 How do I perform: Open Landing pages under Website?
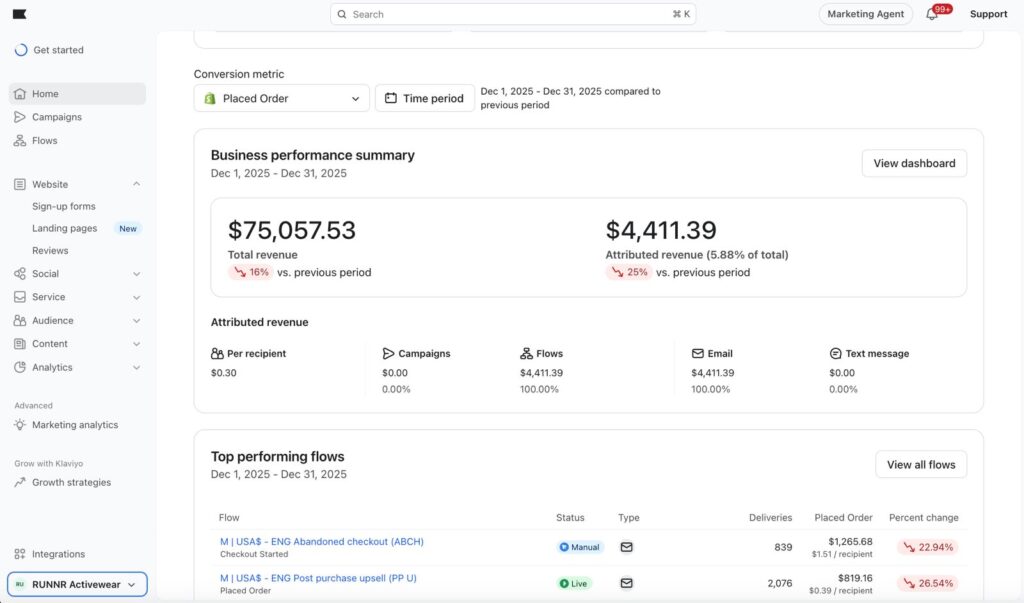coord(64,228)
